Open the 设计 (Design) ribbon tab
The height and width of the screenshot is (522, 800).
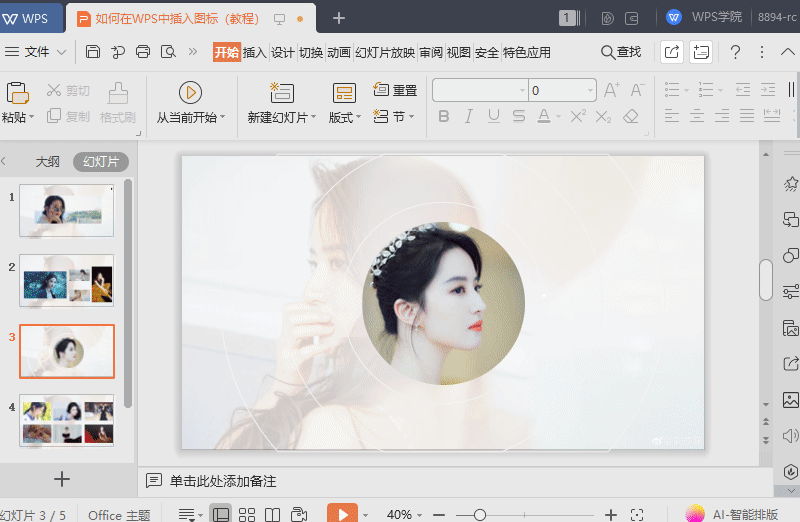point(283,52)
